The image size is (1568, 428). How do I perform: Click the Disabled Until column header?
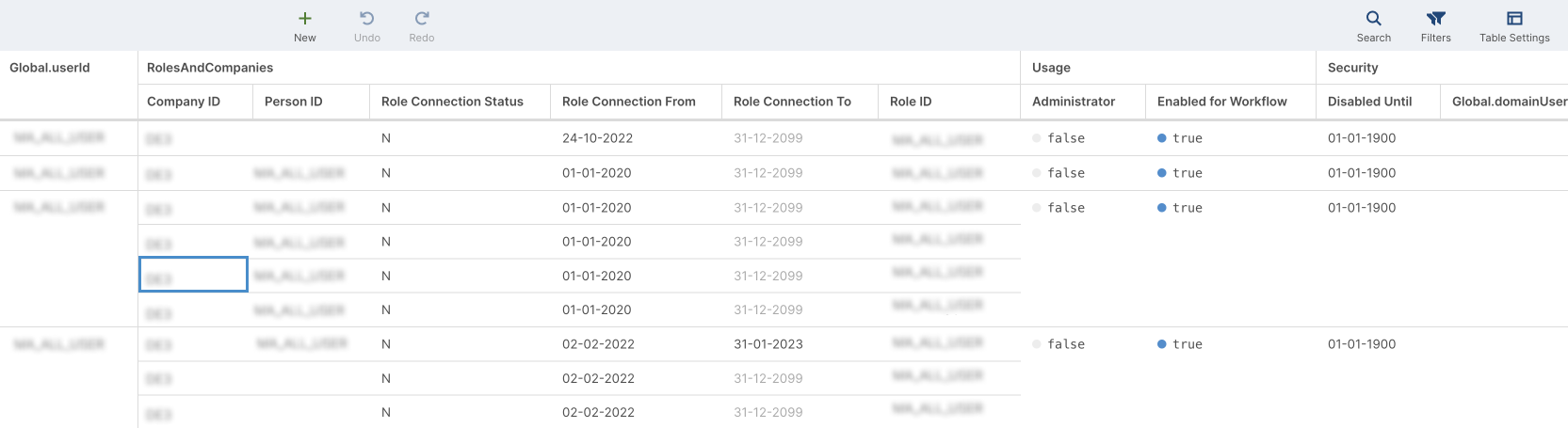point(1369,102)
